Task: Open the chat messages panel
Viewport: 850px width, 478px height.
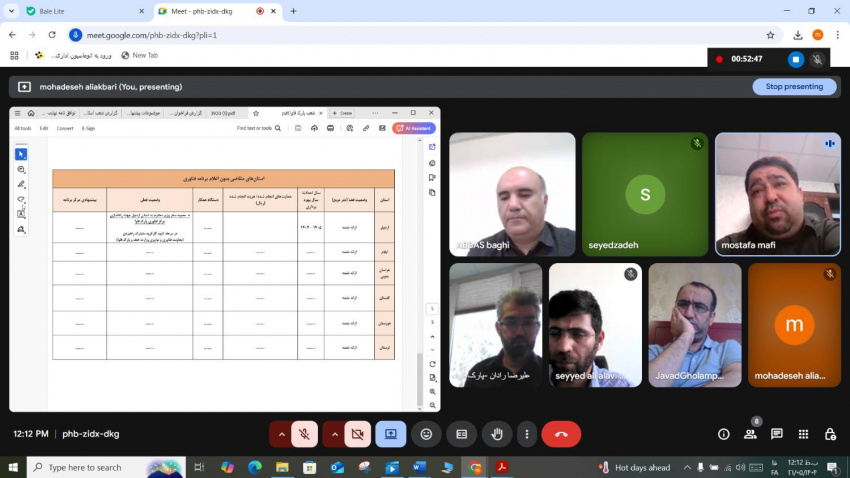Action: (777, 434)
